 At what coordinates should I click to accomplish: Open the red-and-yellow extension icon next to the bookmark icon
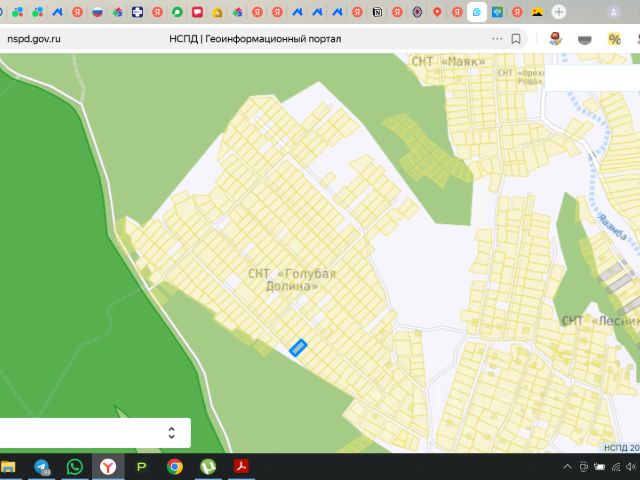click(x=555, y=39)
